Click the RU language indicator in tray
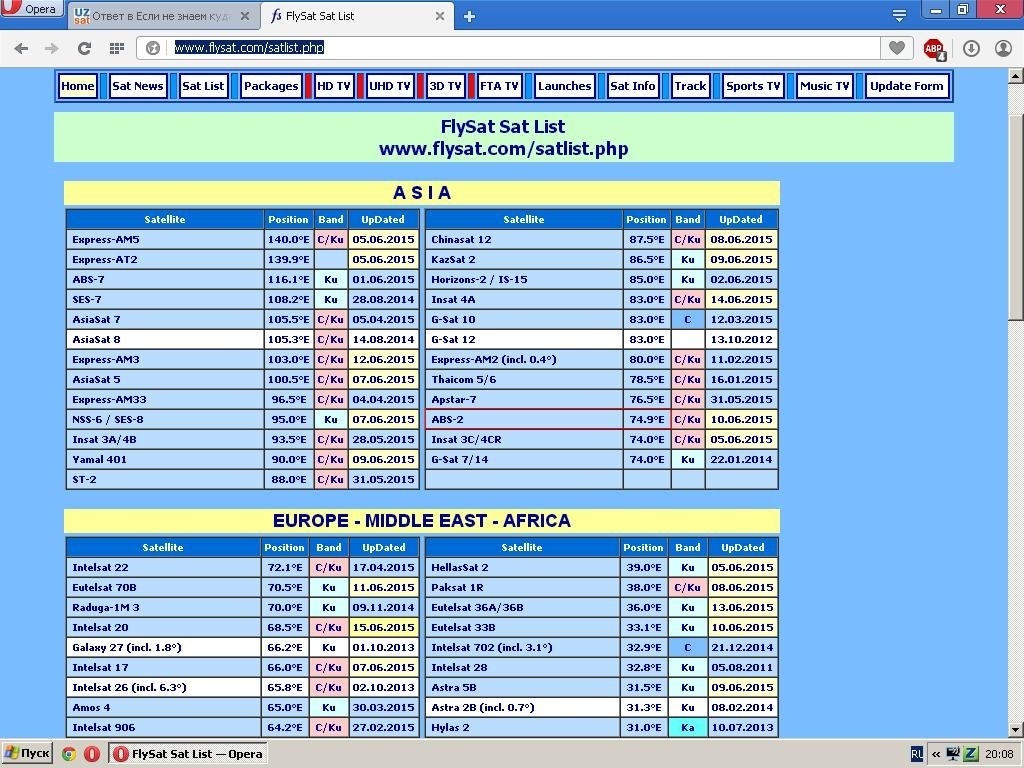Image resolution: width=1024 pixels, height=768 pixels. 916,754
